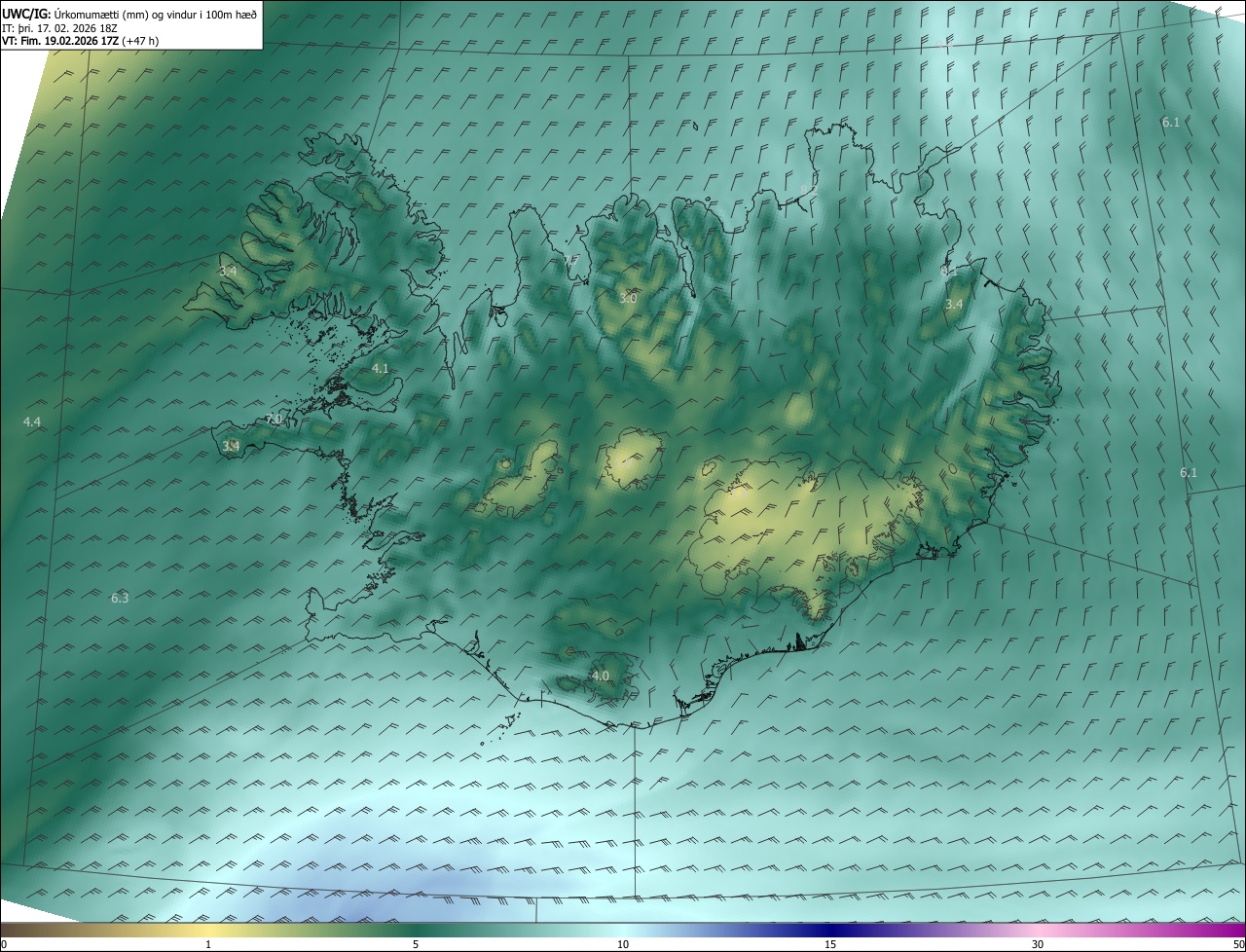This screenshot has height=952, width=1246.
Task: Click the '6.3' value label over the sea
Action: click(120, 598)
